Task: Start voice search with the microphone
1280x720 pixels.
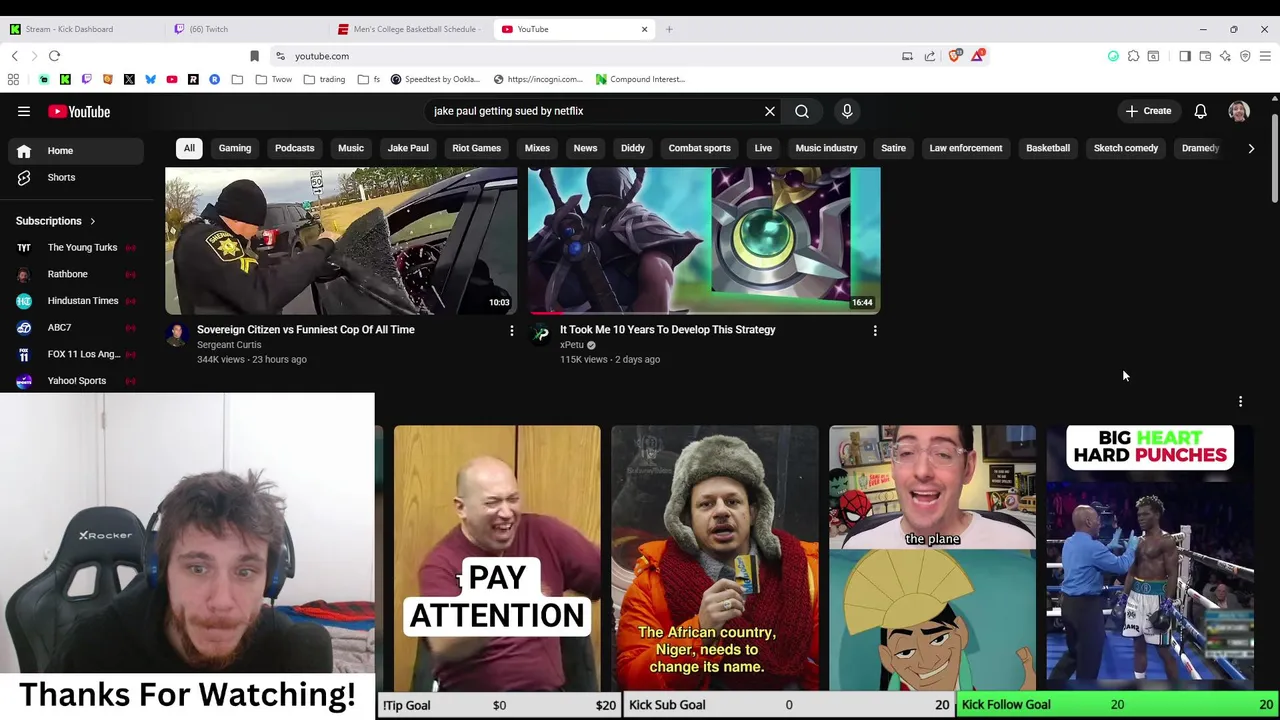Action: (x=847, y=111)
